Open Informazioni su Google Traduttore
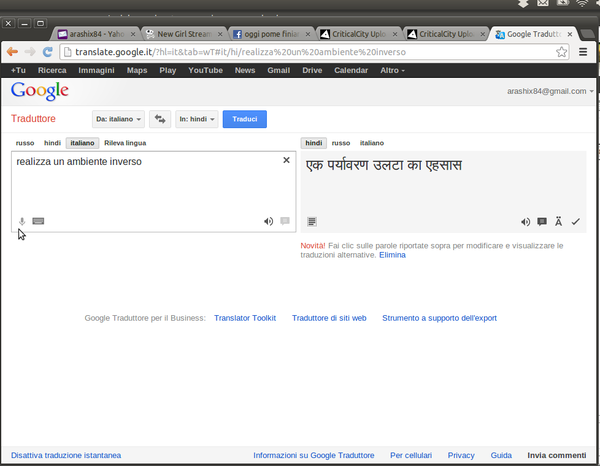This screenshot has height=466, width=600. pos(314,455)
